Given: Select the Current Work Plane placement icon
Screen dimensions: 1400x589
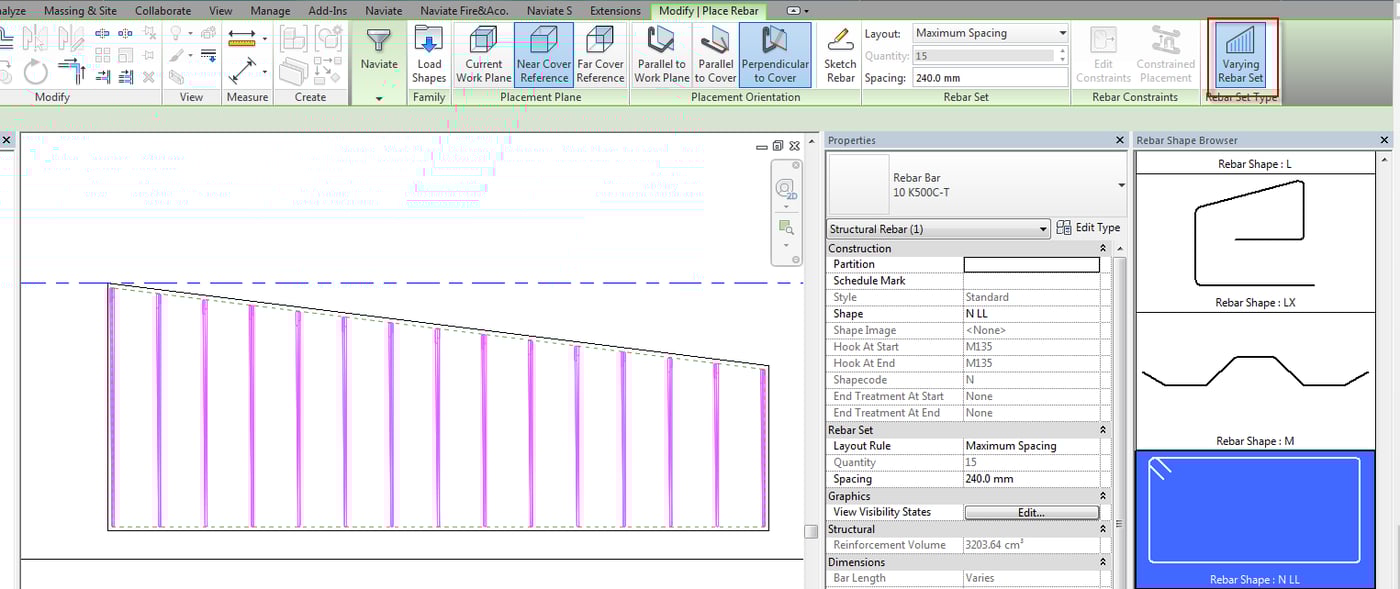Looking at the screenshot, I should 483,54.
